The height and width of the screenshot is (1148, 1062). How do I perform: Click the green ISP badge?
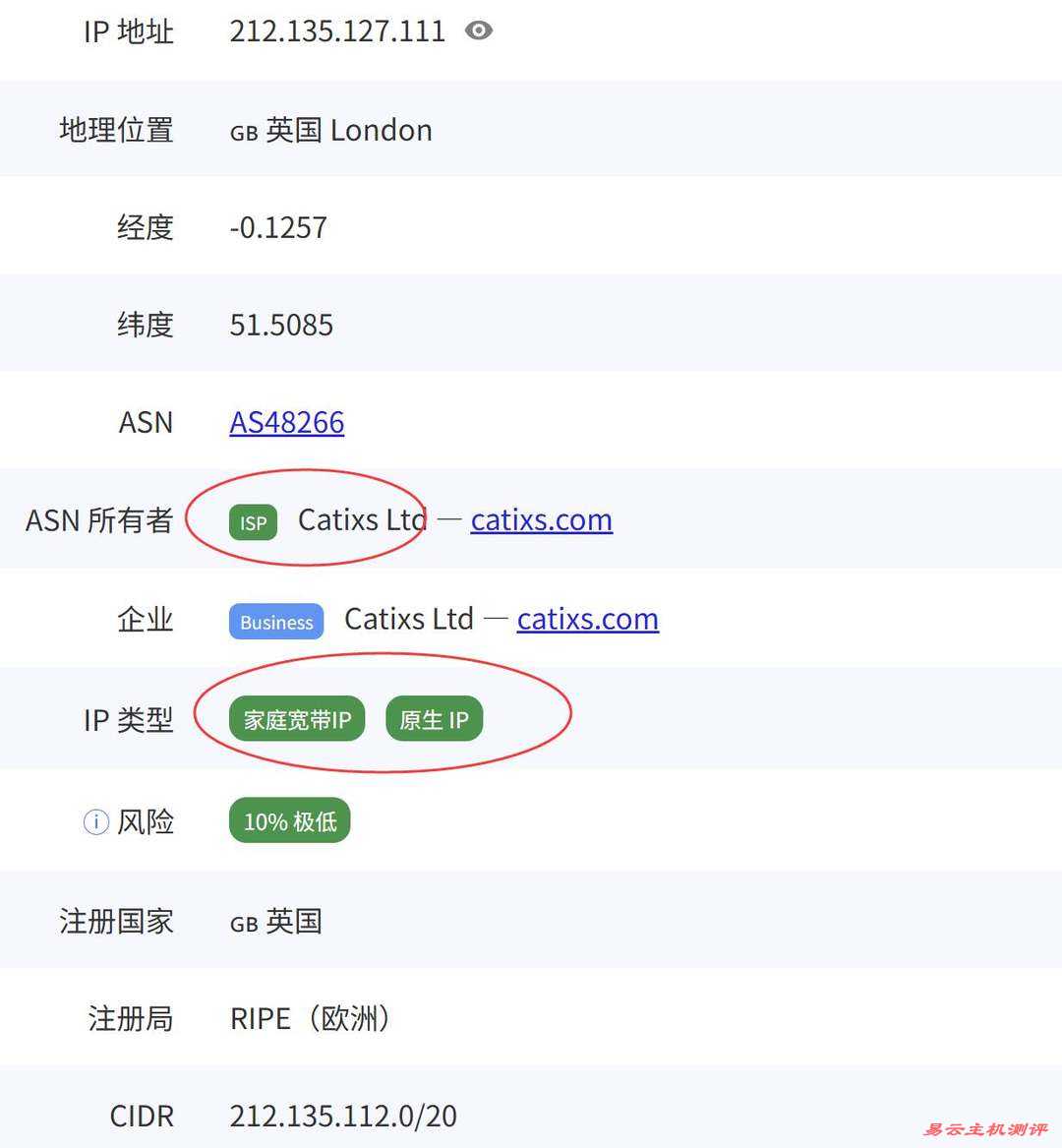coord(252,522)
